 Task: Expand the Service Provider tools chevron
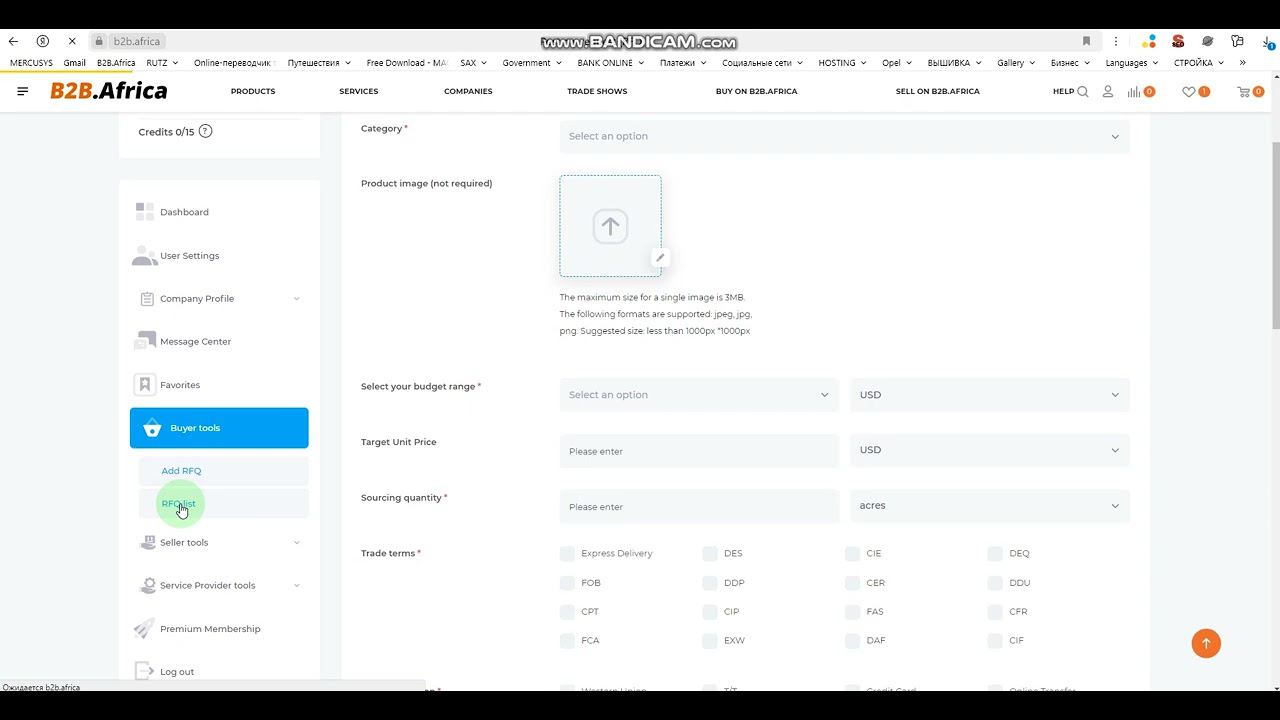click(x=297, y=585)
